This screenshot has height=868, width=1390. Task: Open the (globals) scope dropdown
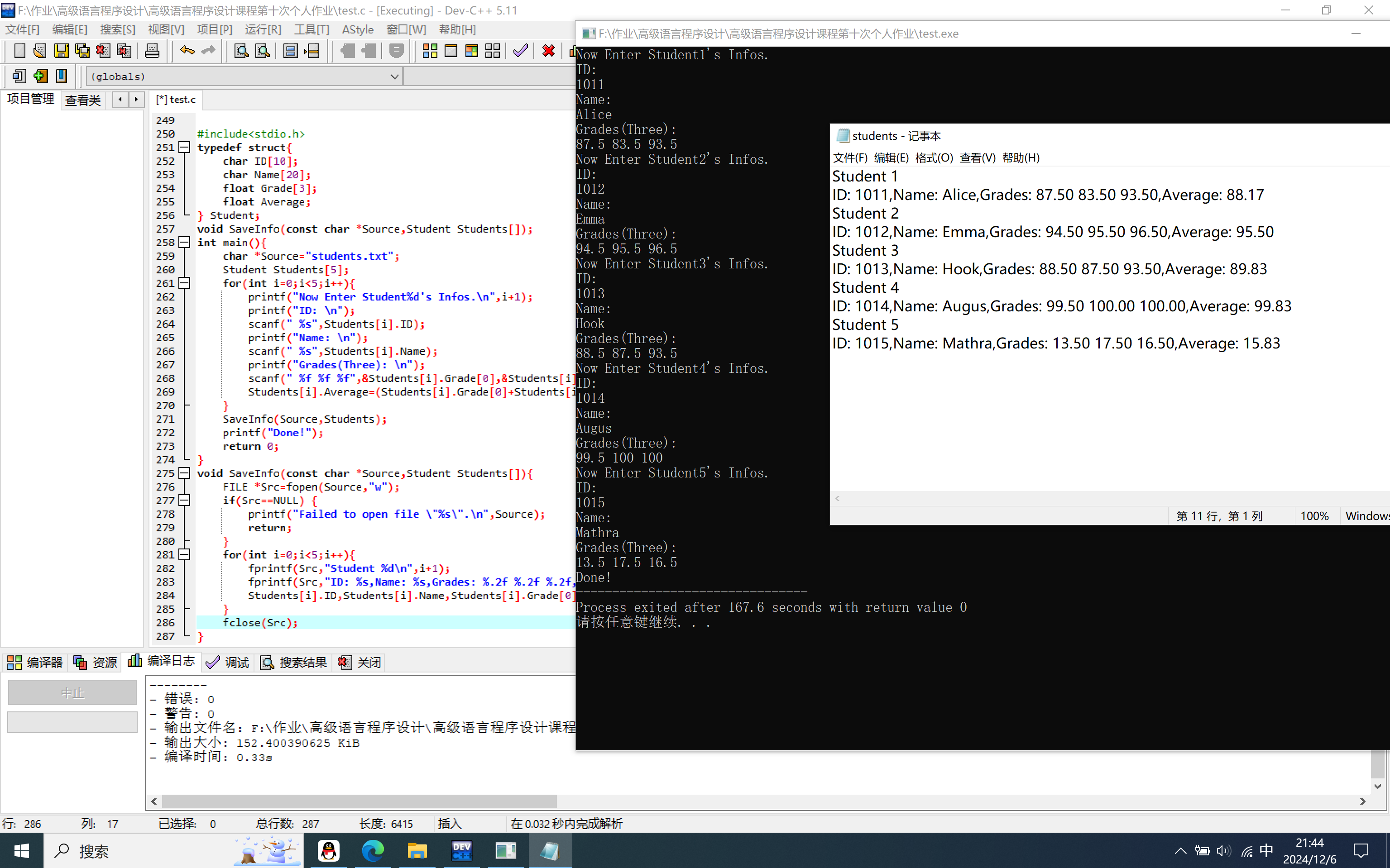[x=394, y=76]
